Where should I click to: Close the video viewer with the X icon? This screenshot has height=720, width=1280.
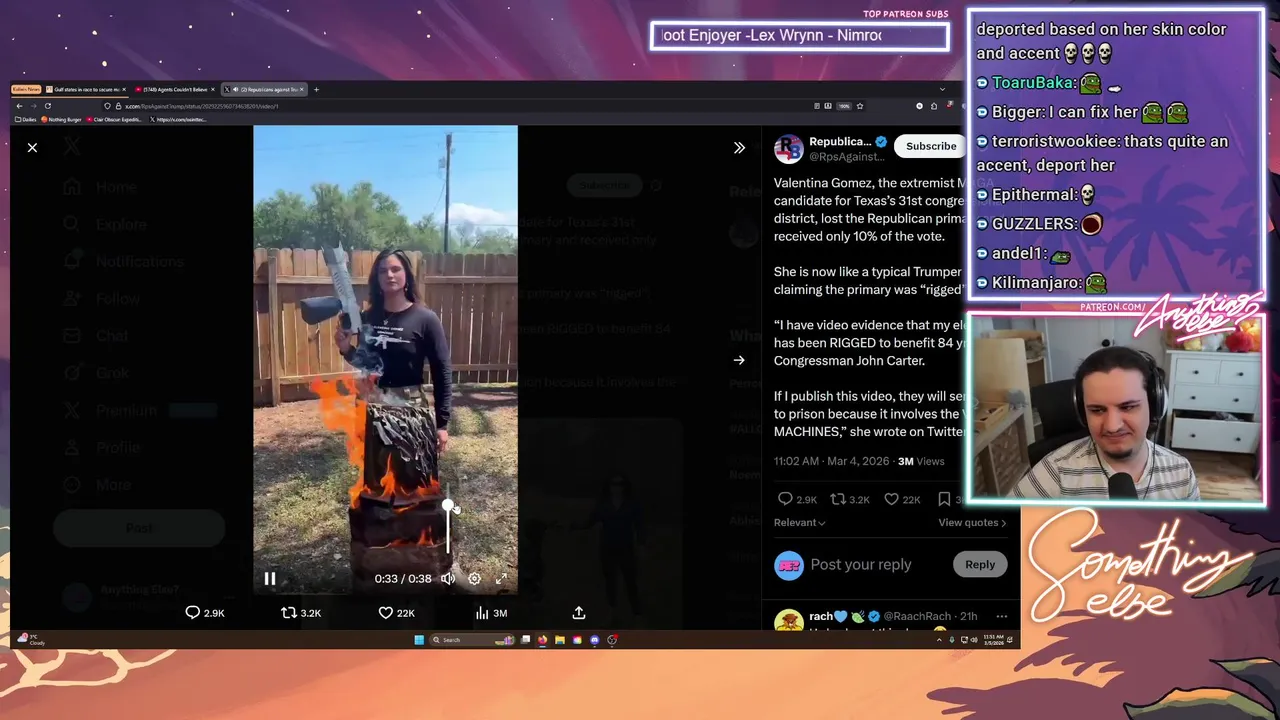pos(32,148)
